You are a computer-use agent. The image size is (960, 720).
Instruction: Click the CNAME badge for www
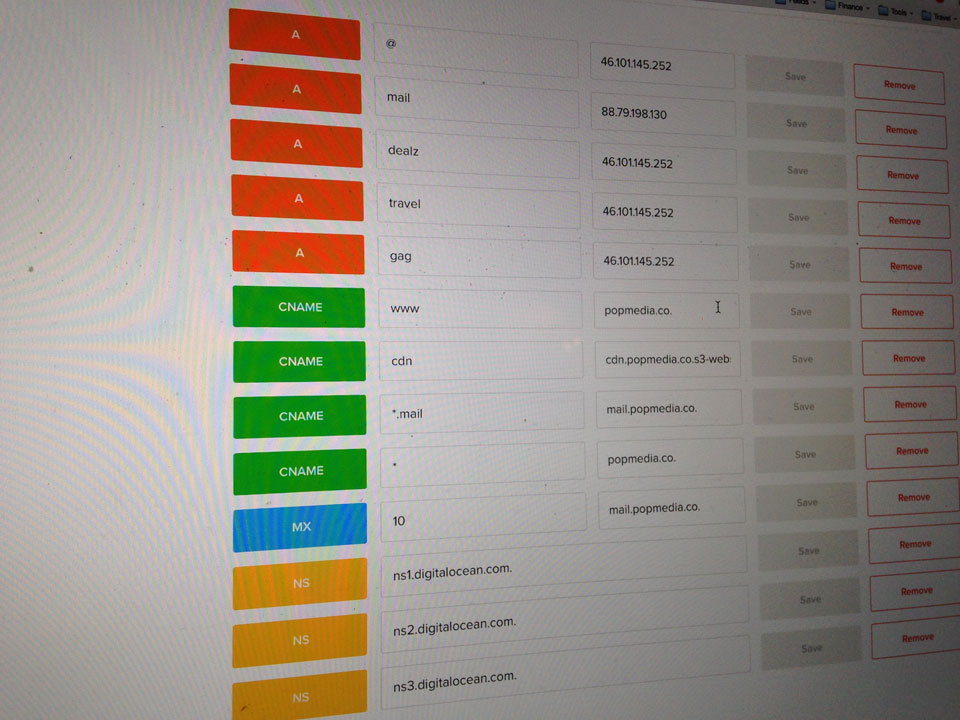pyautogui.click(x=299, y=307)
